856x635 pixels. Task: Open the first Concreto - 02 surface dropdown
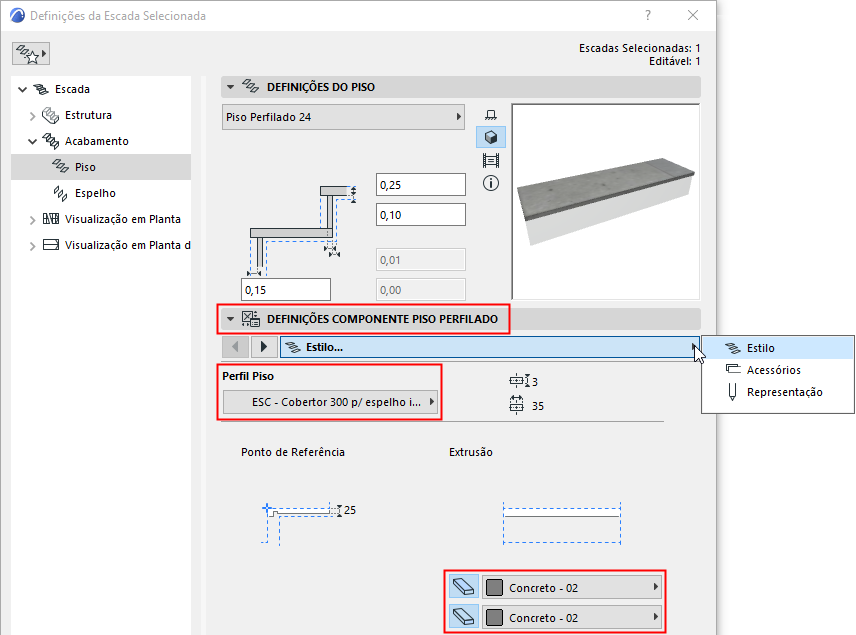pos(572,587)
